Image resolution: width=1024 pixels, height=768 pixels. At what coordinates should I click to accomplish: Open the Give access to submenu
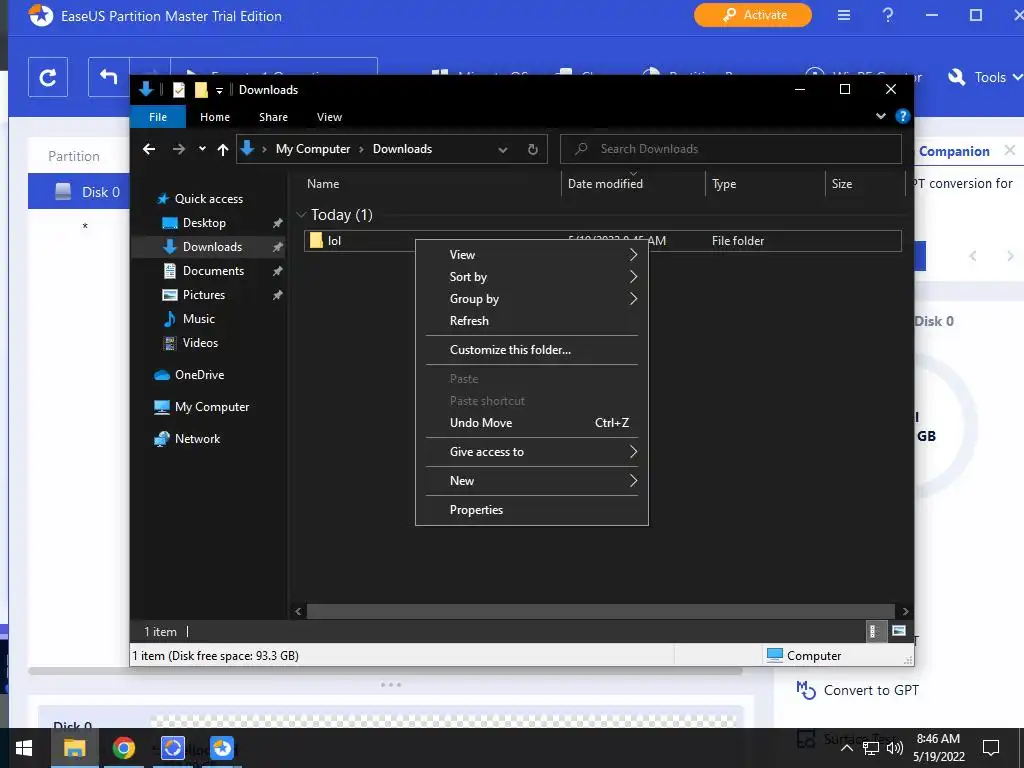[x=532, y=451]
